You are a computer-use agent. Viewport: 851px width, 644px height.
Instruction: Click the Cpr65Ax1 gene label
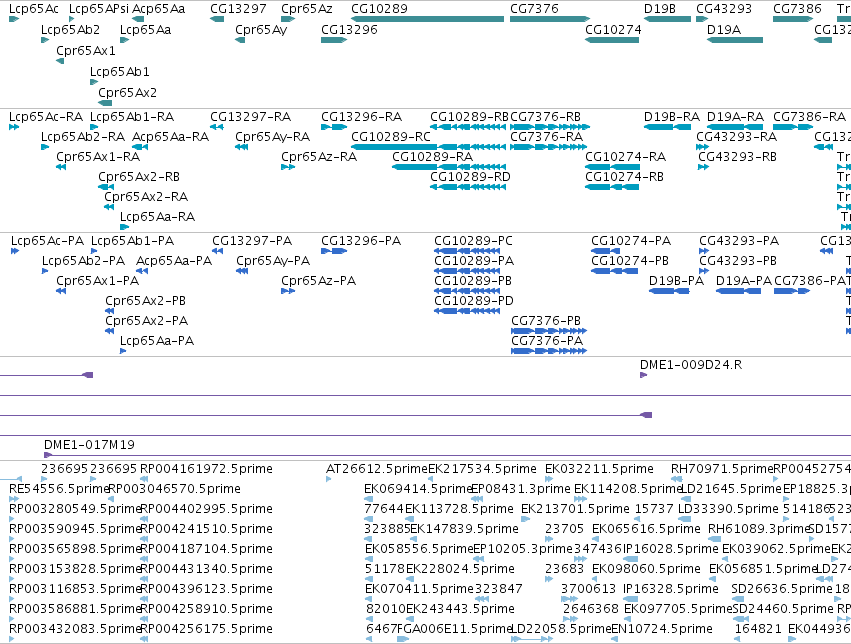click(x=85, y=50)
